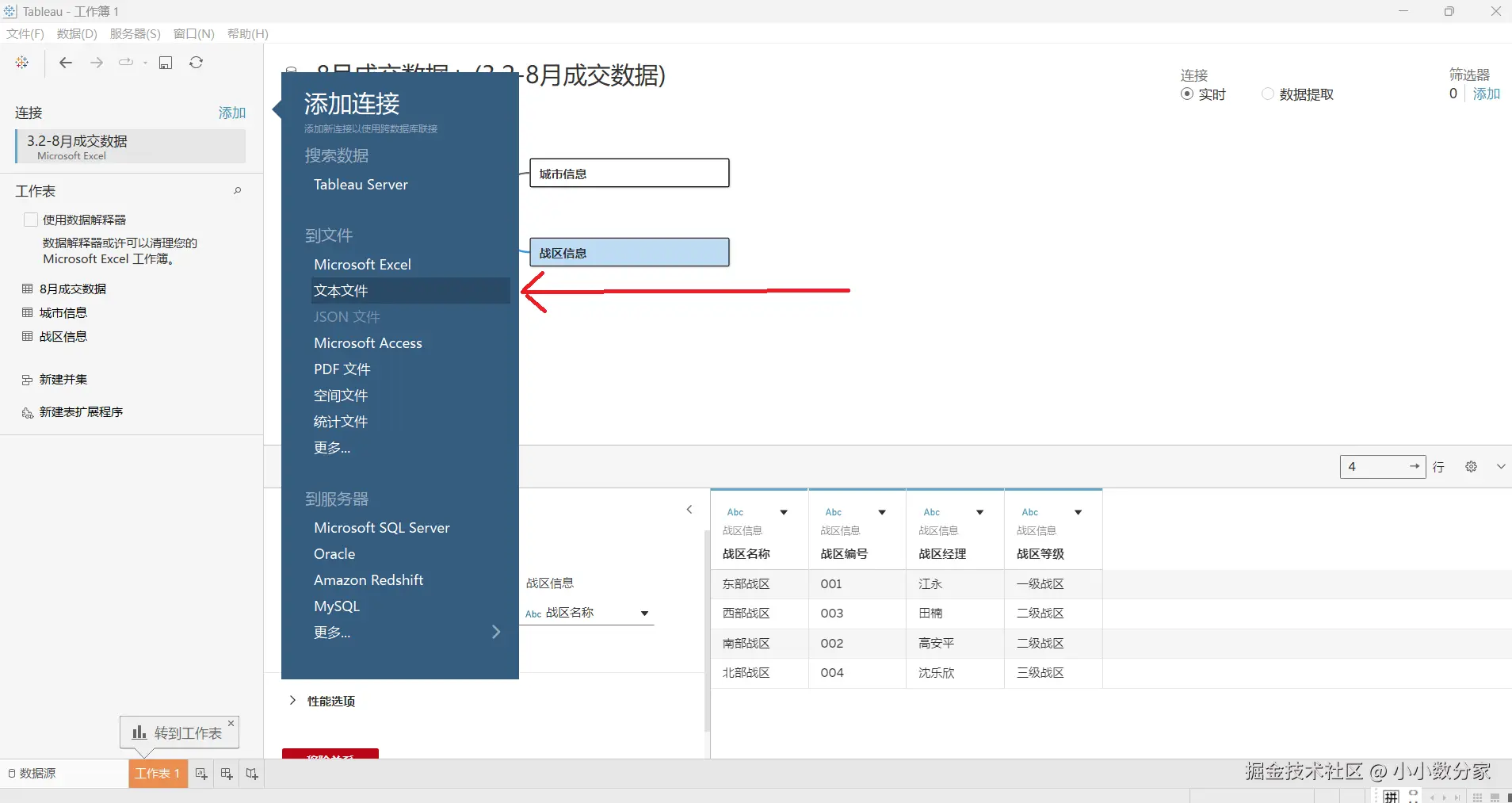The width and height of the screenshot is (1512, 803).
Task: Select the 3.2-8月成交数据 connection entry
Action: (131, 147)
